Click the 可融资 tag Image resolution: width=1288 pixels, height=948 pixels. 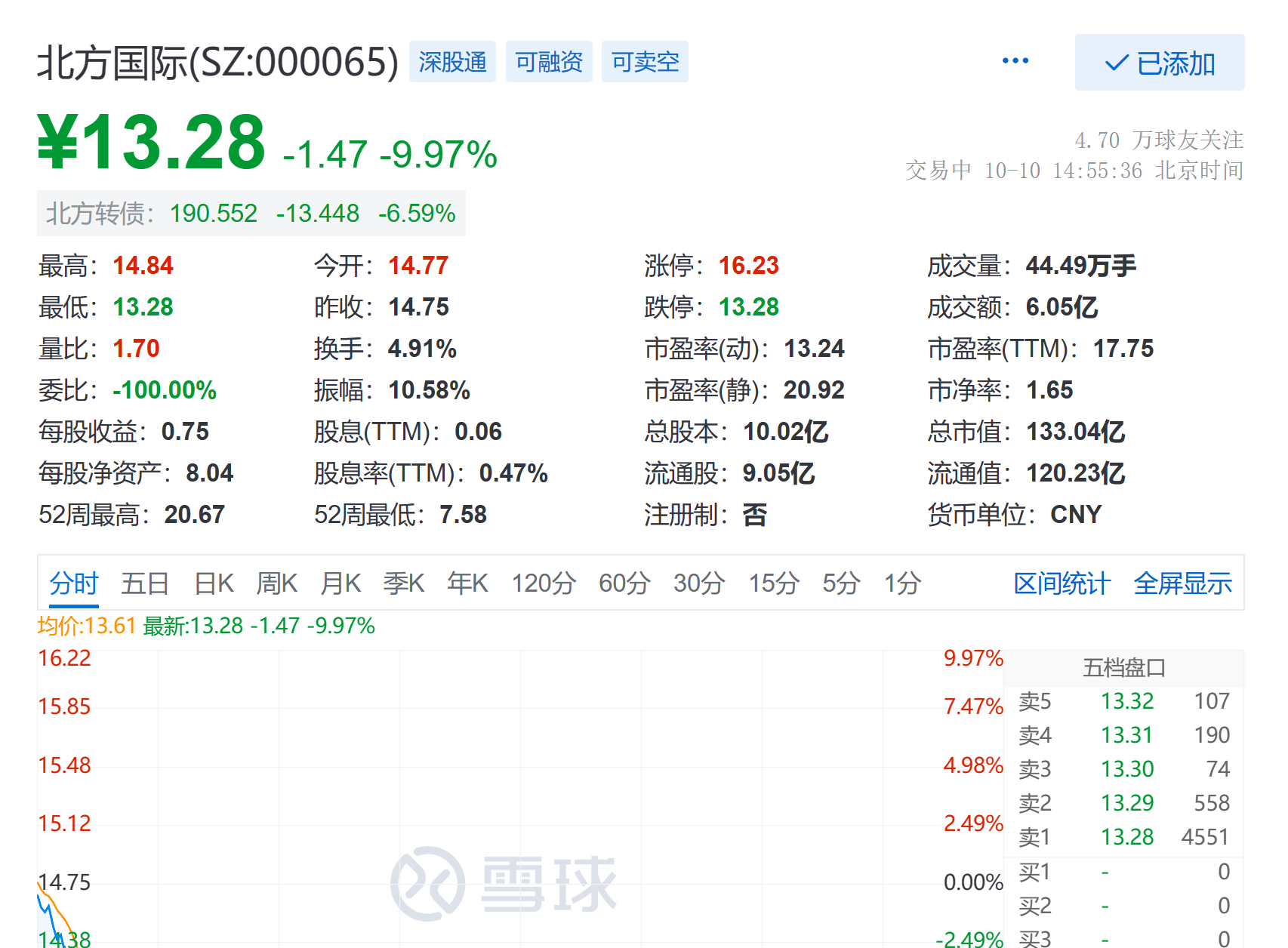548,62
